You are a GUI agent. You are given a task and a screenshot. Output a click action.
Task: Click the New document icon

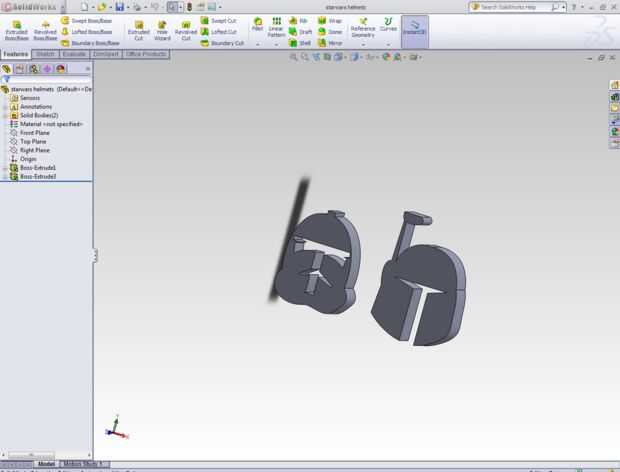[84, 7]
